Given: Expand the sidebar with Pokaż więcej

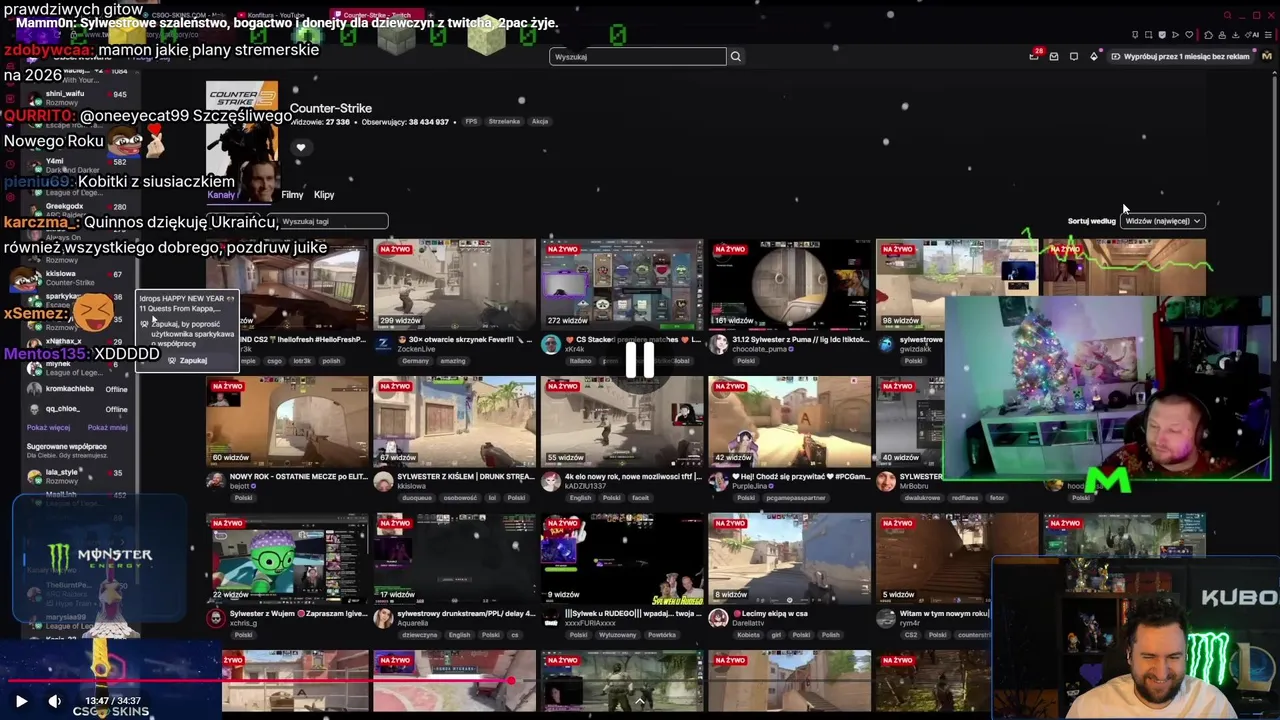Looking at the screenshot, I should [48, 427].
